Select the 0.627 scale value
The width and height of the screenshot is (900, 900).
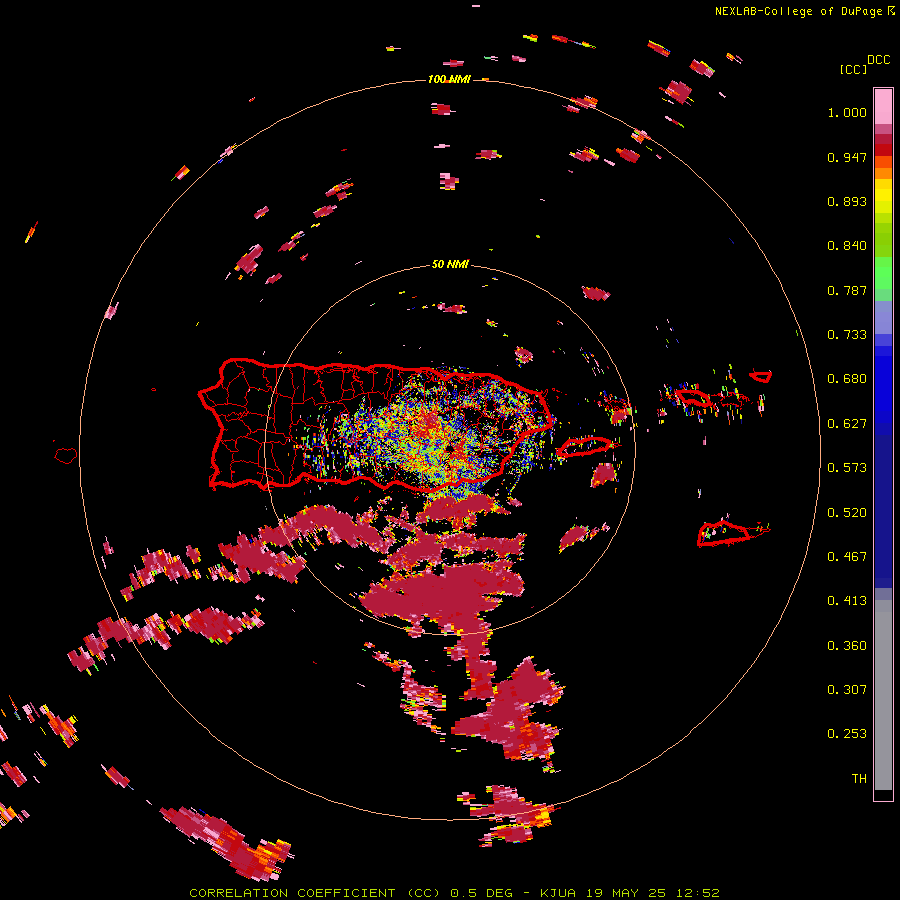click(x=847, y=424)
